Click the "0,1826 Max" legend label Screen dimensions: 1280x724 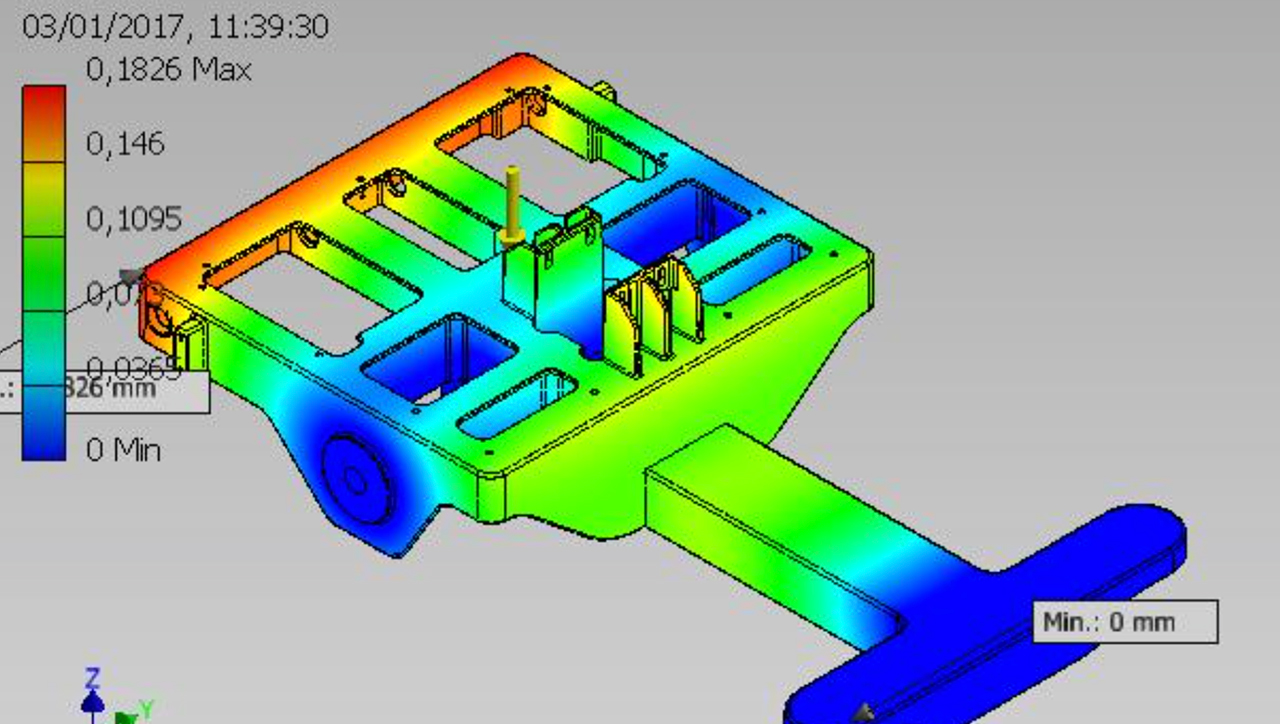pos(168,70)
